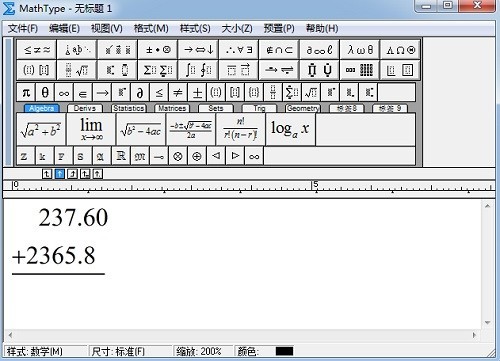Open fraction and radical templates palette
This screenshot has width=500, height=361.
tap(77, 70)
